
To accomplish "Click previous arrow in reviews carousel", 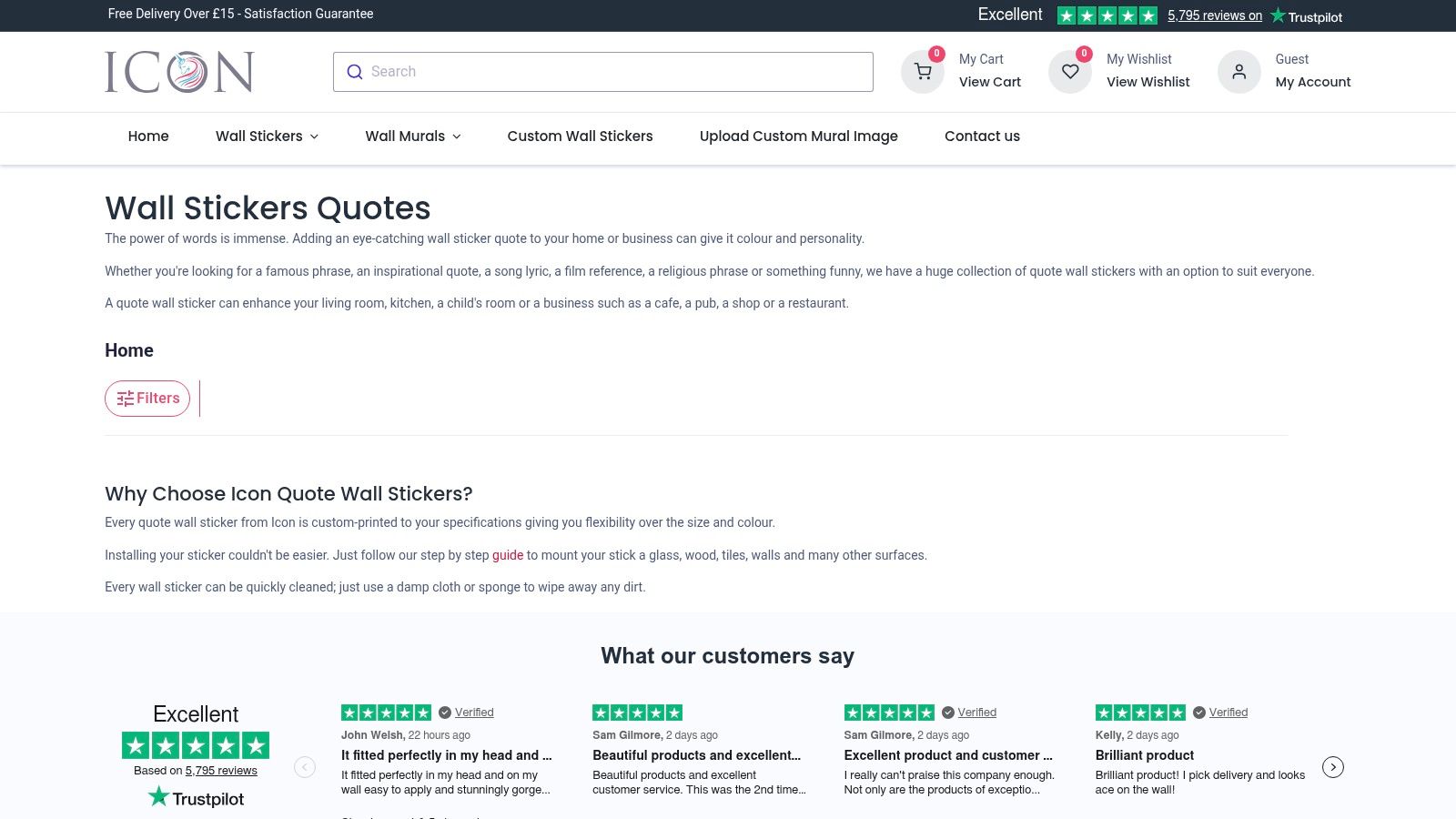I will (x=305, y=767).
